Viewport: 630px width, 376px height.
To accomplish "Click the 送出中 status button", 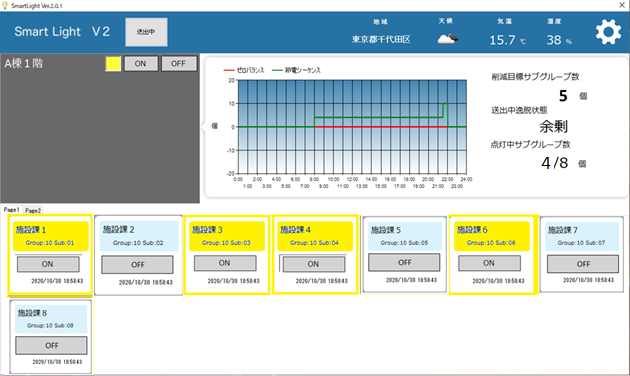I will (x=146, y=32).
